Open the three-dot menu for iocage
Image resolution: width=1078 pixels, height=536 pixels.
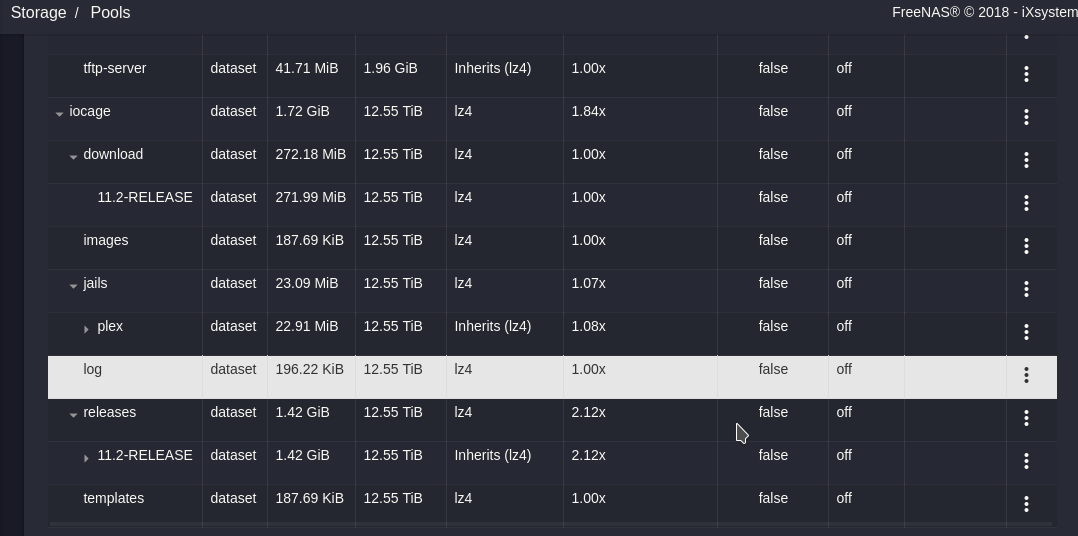[1026, 117]
